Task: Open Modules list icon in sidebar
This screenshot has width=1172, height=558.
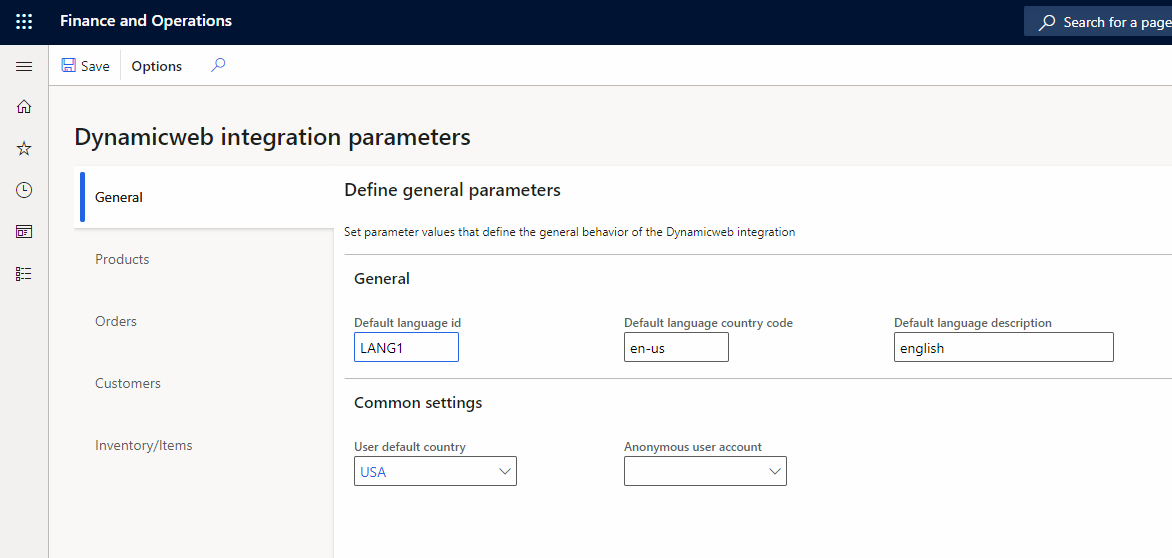Action: click(x=24, y=273)
